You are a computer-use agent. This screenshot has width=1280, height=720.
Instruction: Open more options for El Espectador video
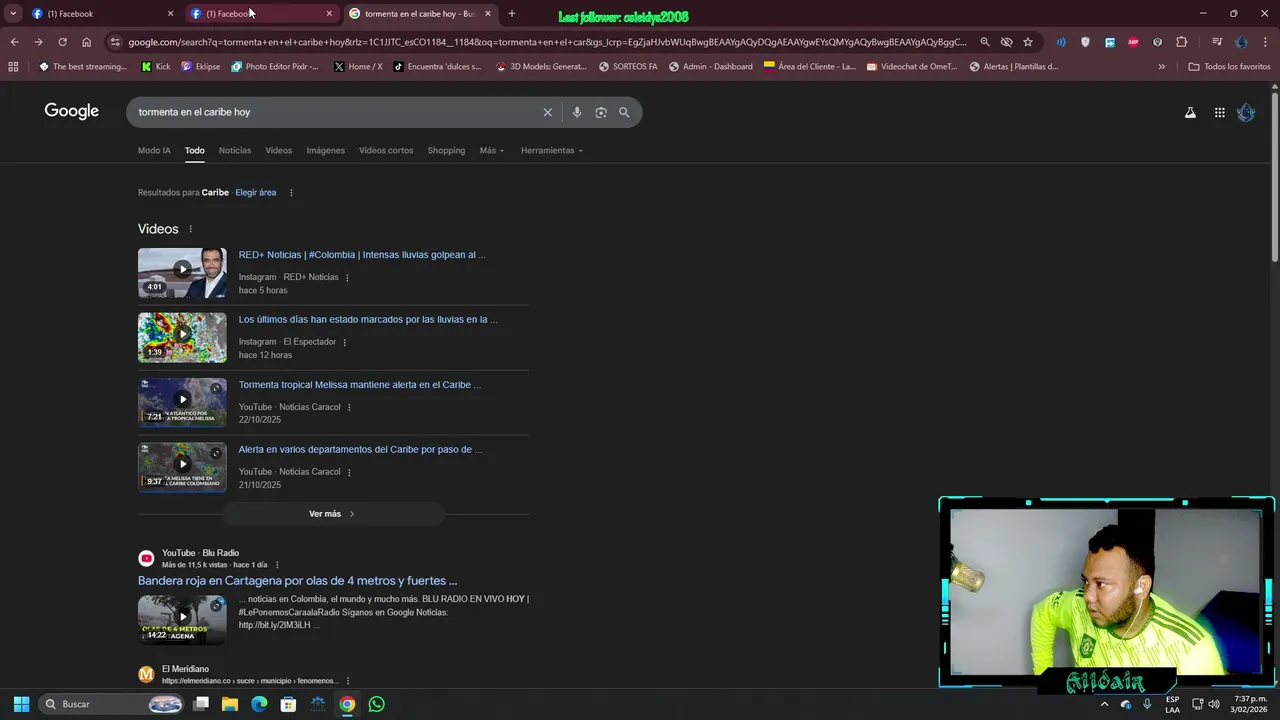(x=344, y=342)
